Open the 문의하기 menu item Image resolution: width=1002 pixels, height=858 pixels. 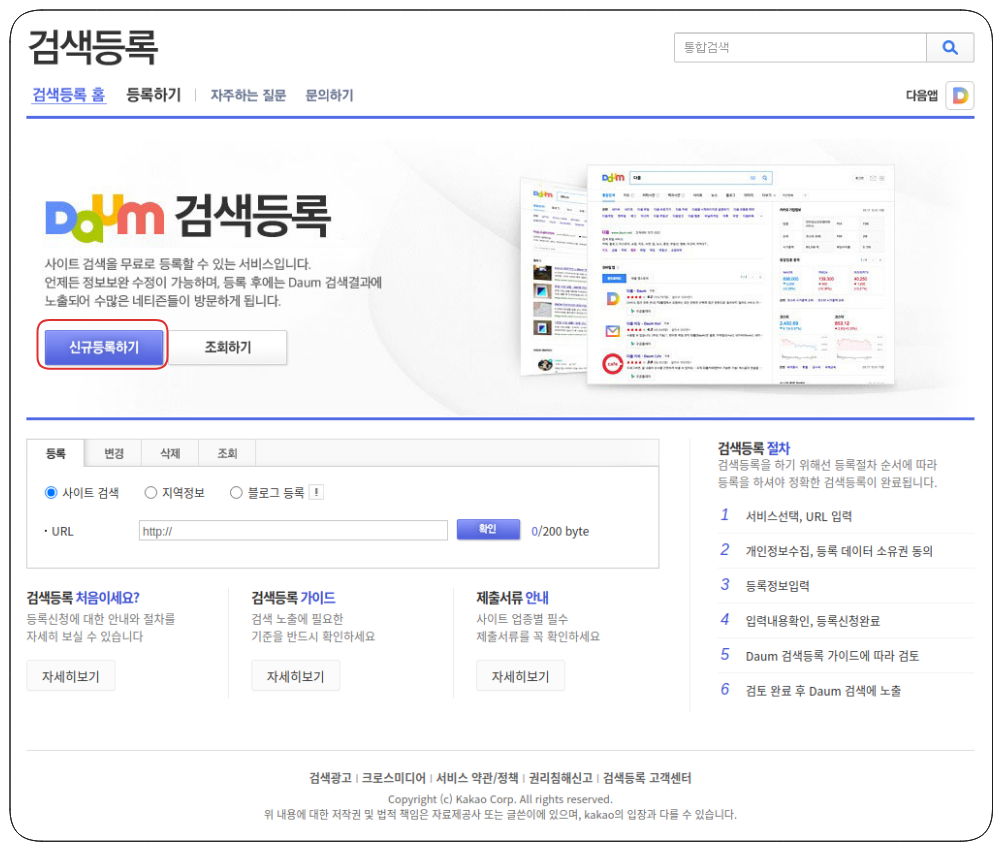329,95
